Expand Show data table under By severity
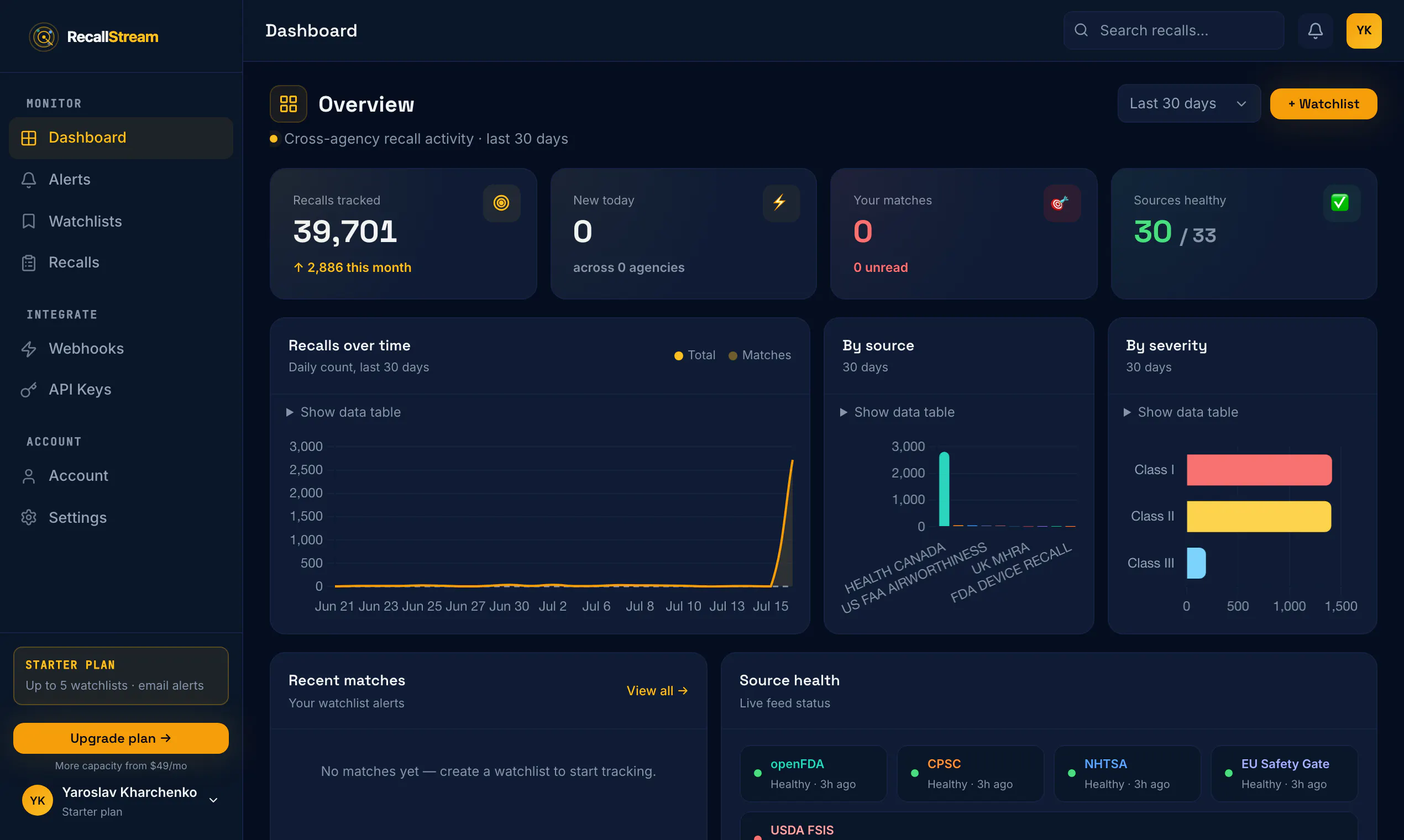 [x=1181, y=412]
